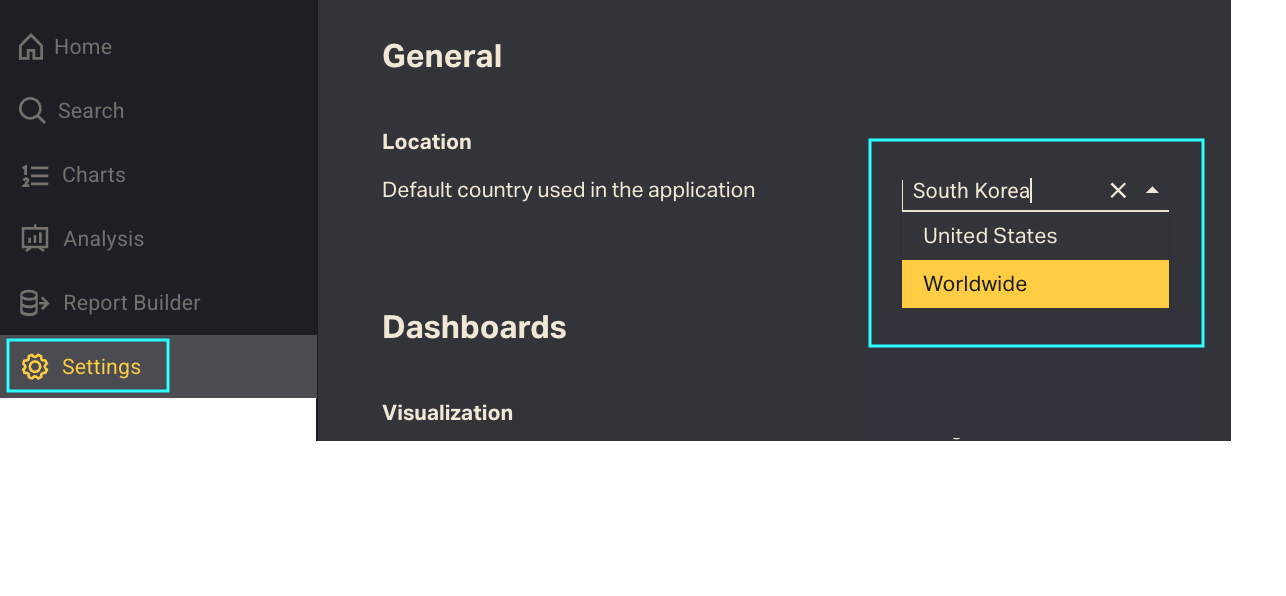Click the Search magnifying glass icon

(32, 111)
